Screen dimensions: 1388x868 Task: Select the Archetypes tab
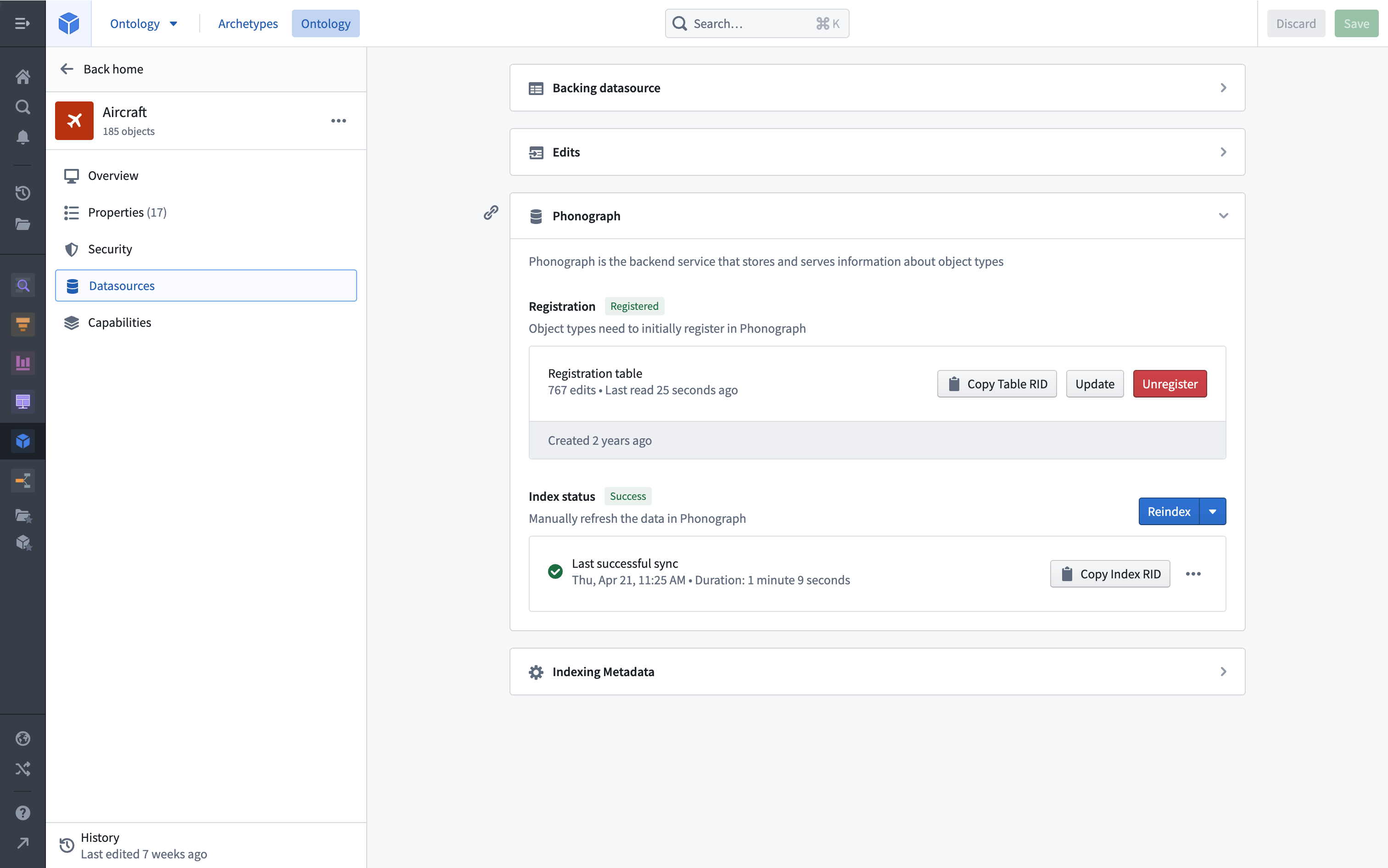[248, 23]
